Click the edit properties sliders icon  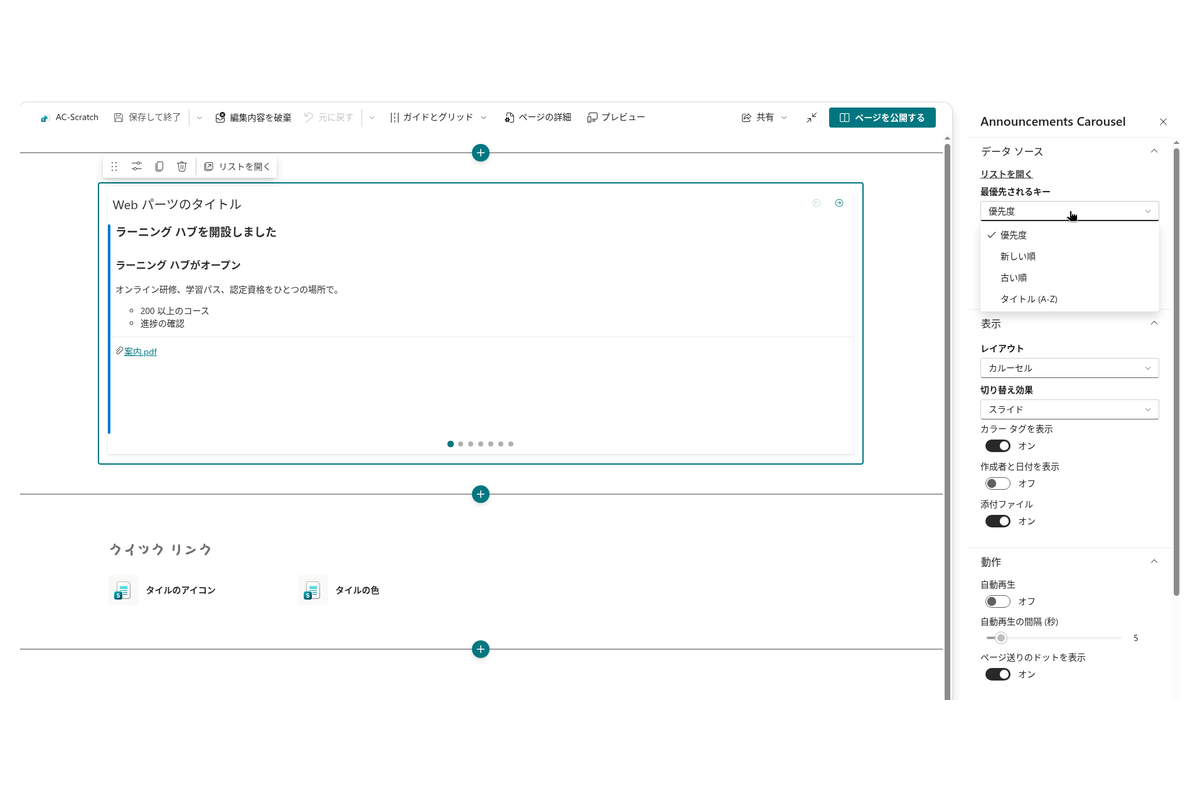click(x=137, y=167)
